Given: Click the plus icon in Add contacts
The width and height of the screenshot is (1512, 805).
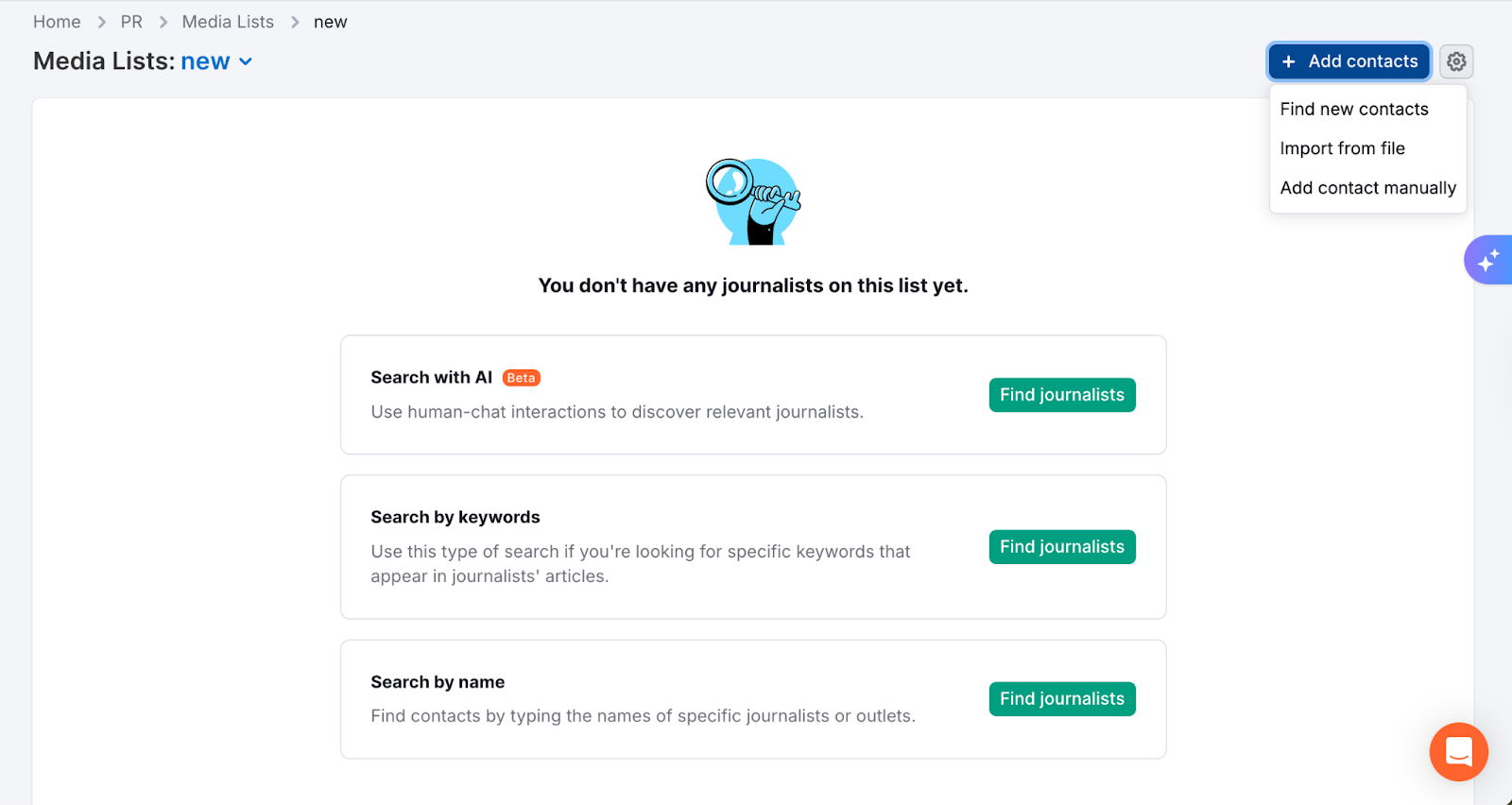Looking at the screenshot, I should [1288, 61].
